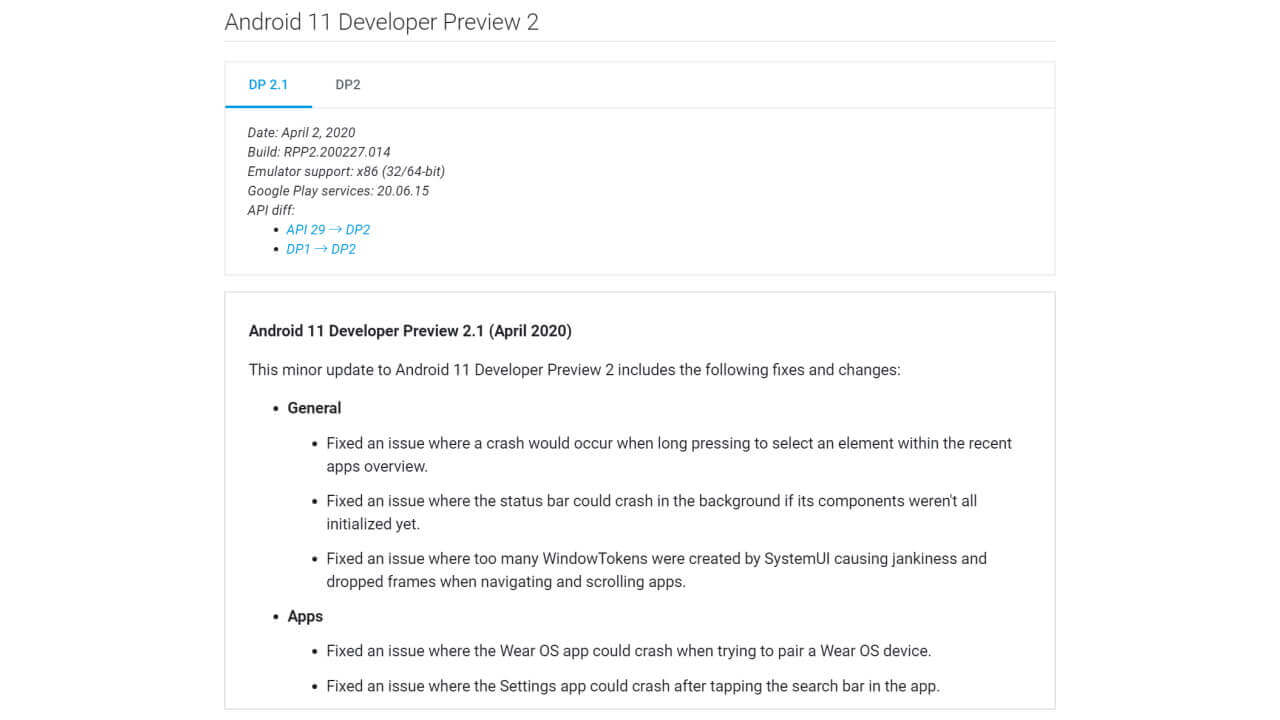Follow the DP1 → DP2 diff link

coord(321,249)
